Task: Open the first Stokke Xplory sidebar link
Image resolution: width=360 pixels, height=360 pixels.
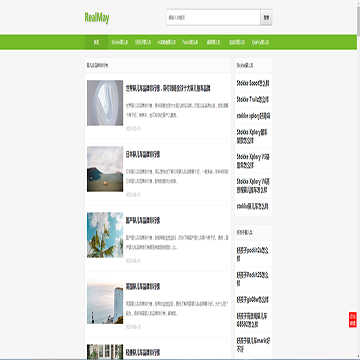Action: pos(252,136)
